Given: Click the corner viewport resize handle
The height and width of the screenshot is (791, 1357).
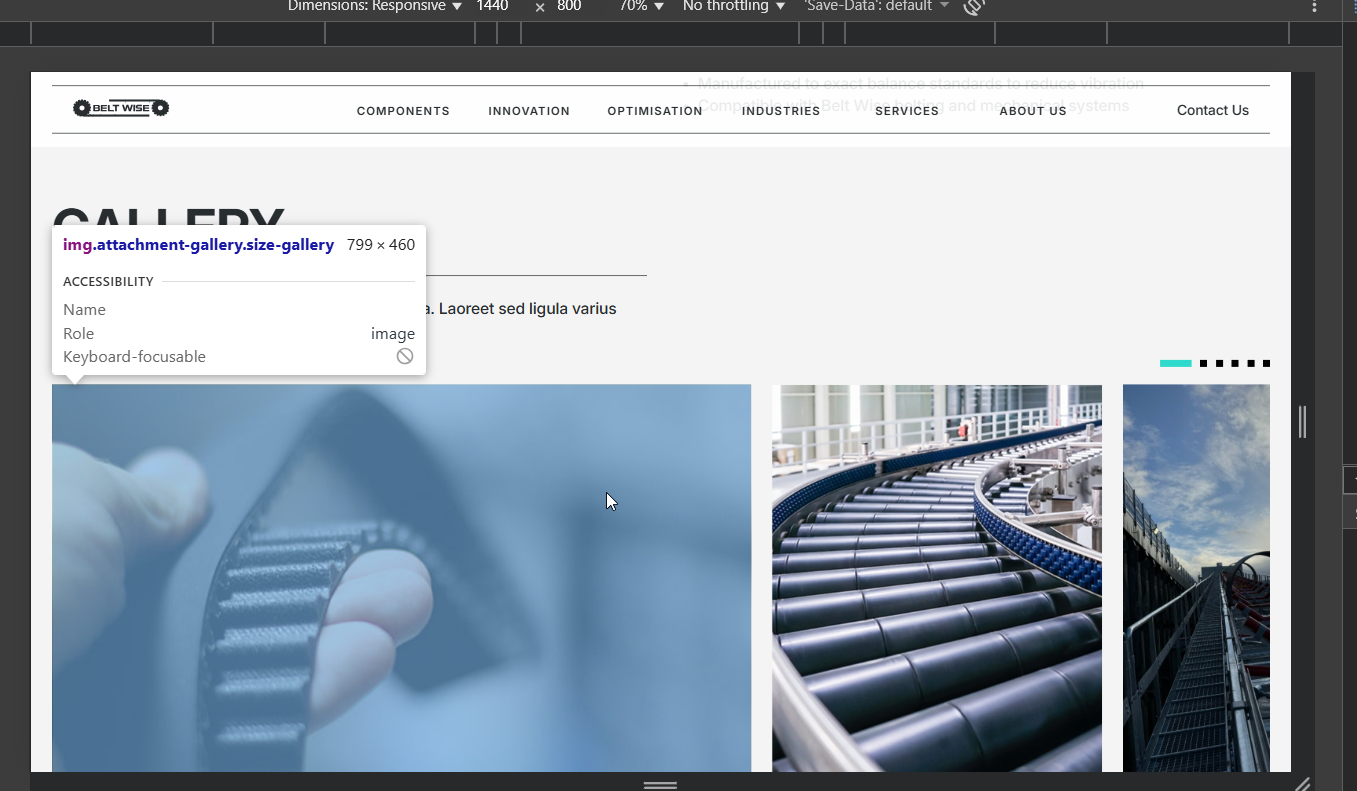Looking at the screenshot, I should (x=1302, y=783).
